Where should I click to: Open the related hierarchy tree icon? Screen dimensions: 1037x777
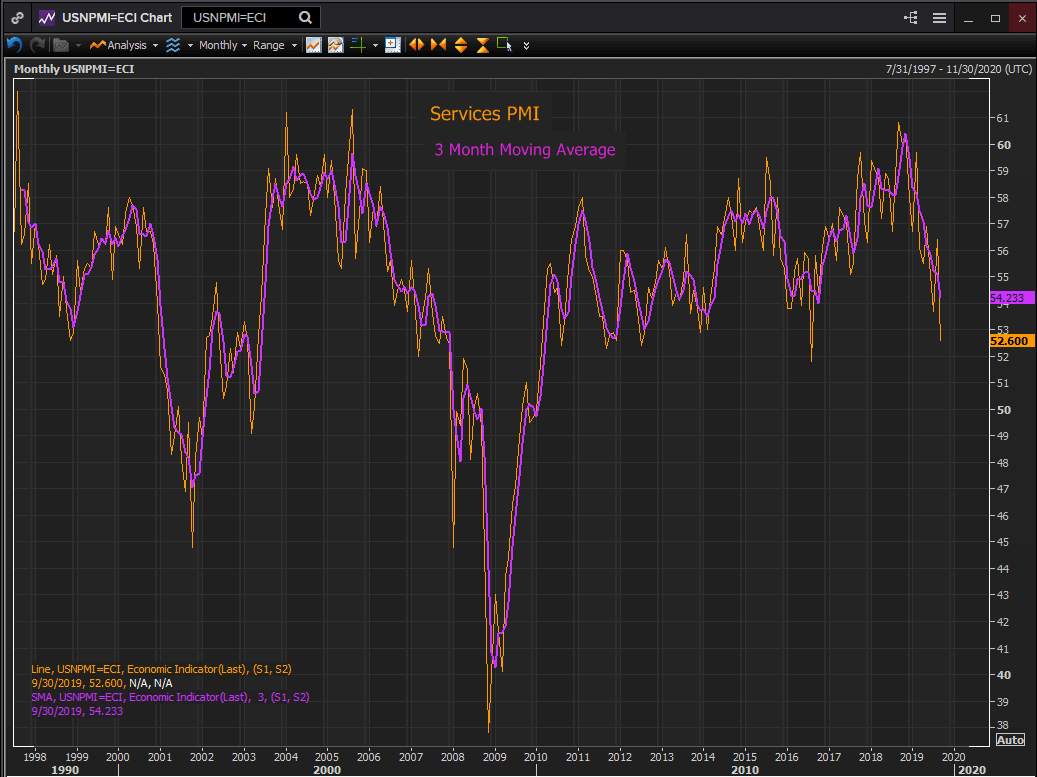[x=910, y=17]
